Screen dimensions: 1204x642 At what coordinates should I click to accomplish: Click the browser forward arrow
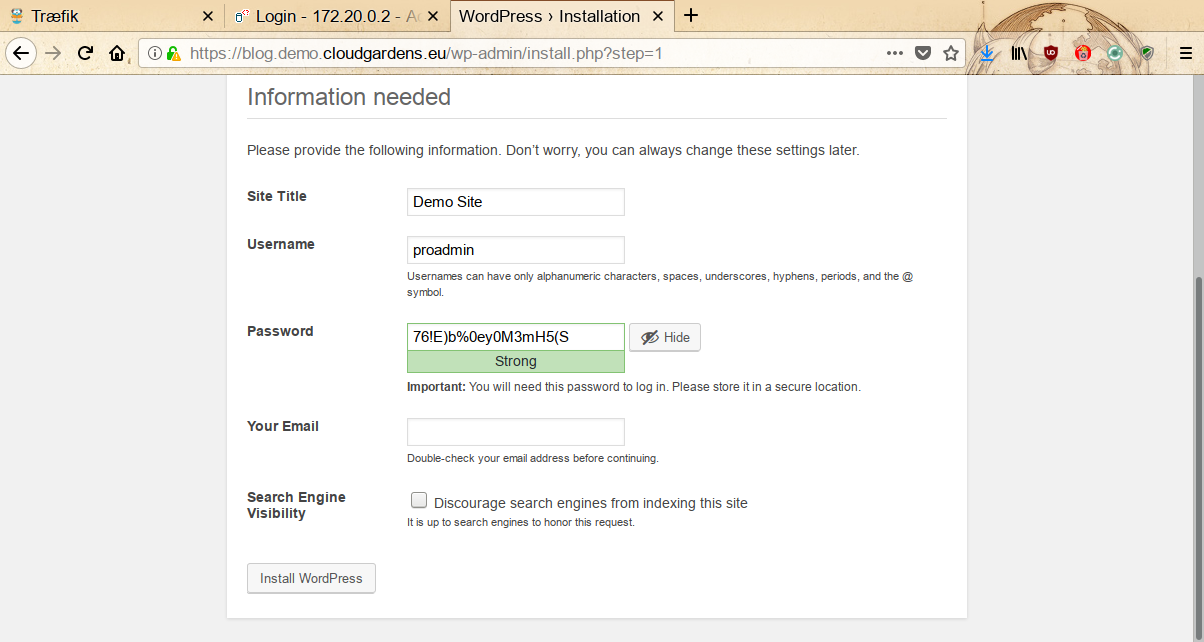(54, 53)
